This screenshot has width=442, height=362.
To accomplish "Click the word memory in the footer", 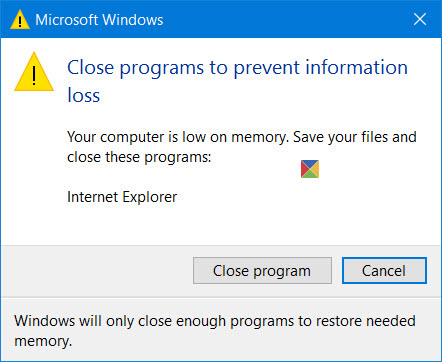I will pyautogui.click(x=43, y=341).
